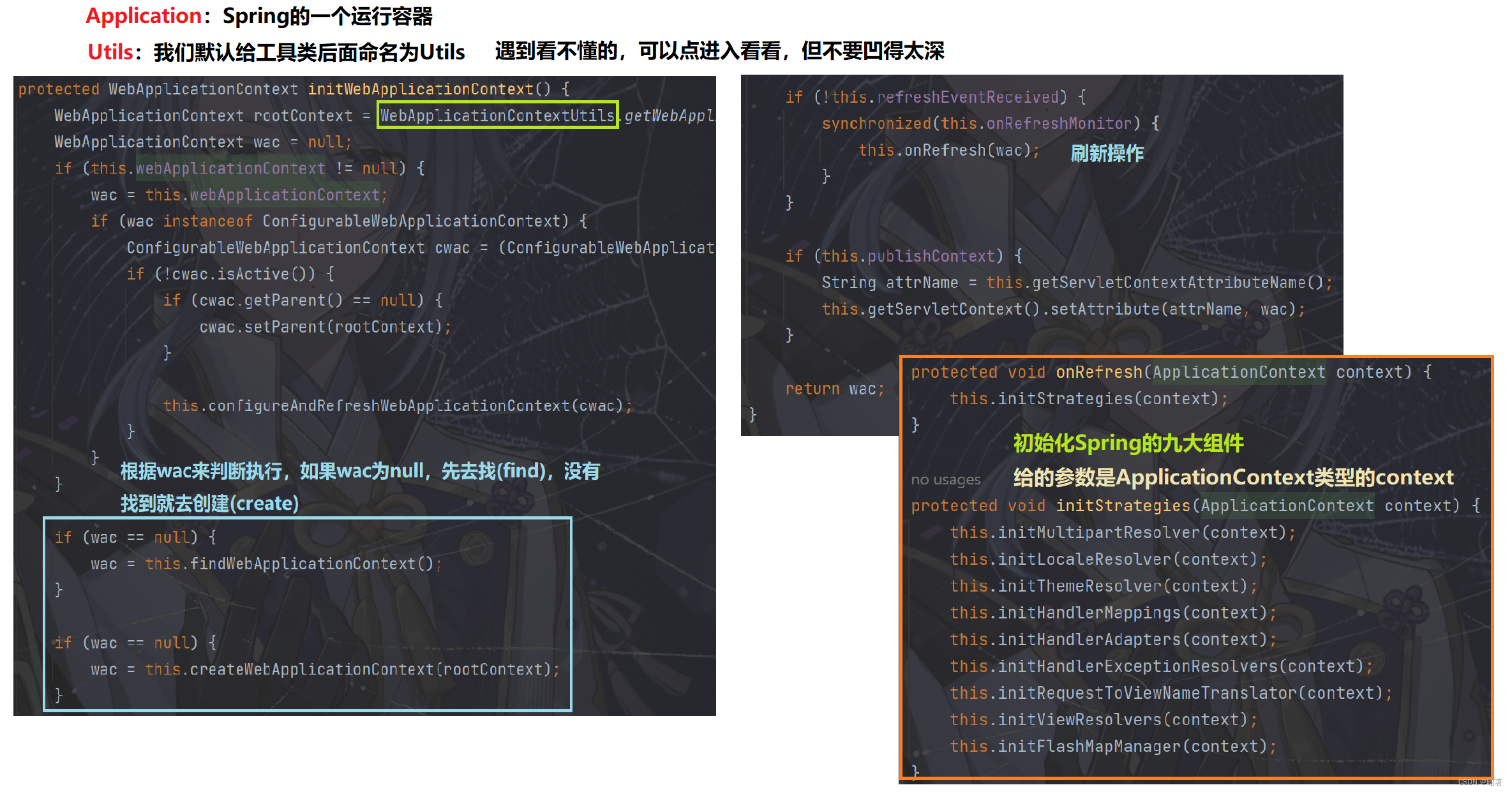1512x792 pixels.
Task: Click the initRequestToViewNameTranslator(context) line
Action: 1171,694
